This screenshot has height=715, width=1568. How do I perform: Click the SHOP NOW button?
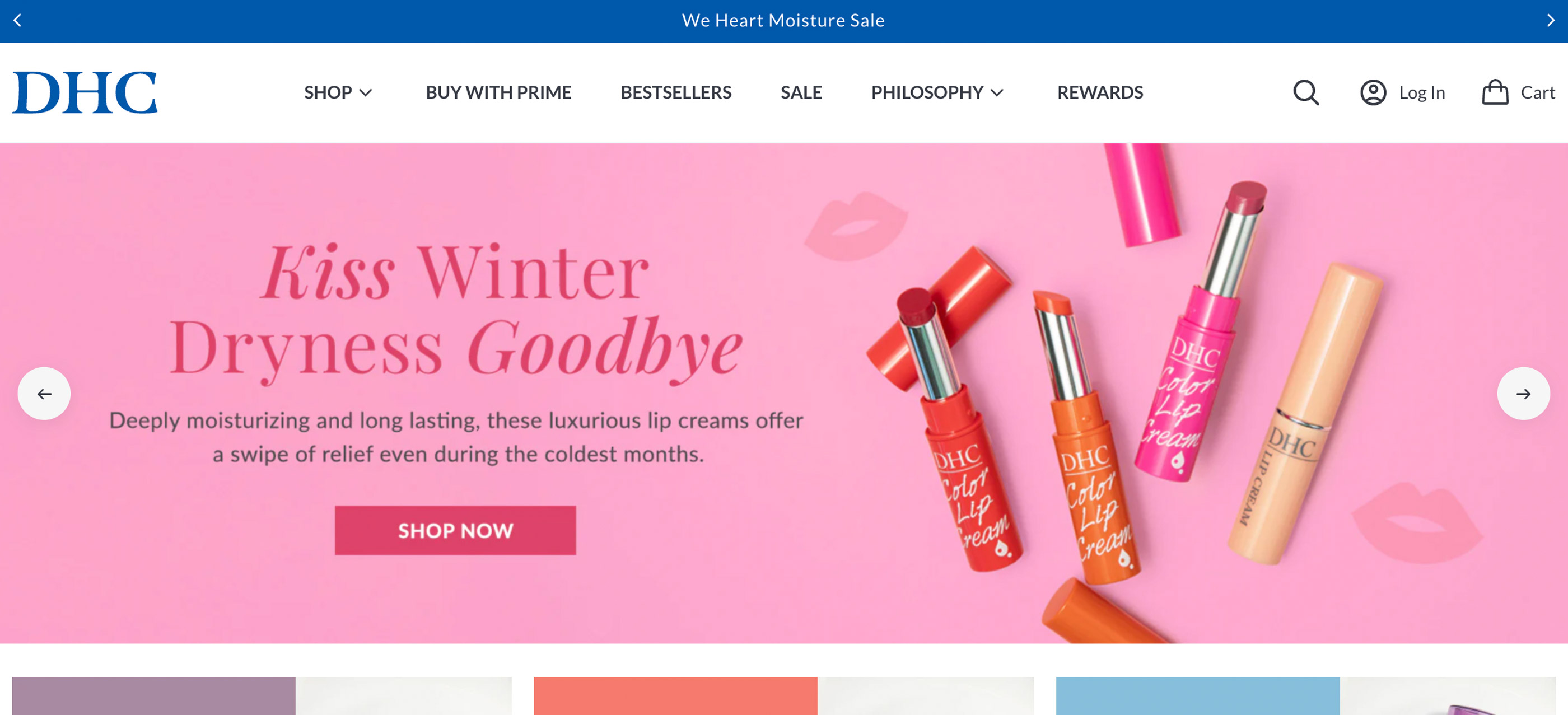point(455,530)
